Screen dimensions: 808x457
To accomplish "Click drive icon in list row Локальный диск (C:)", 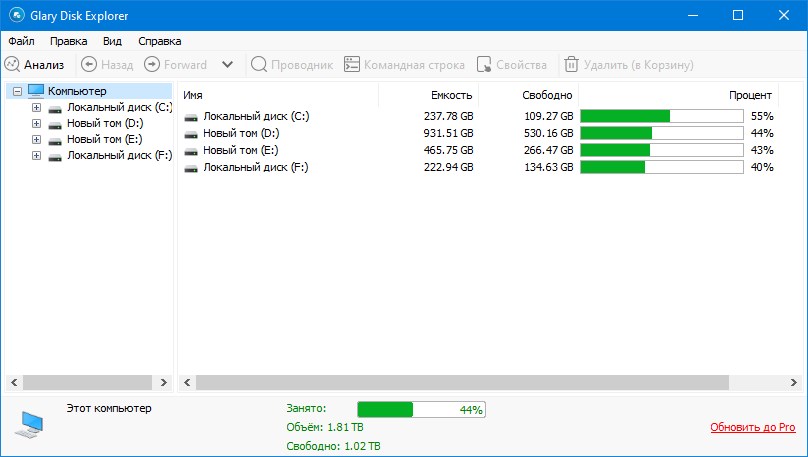I will [191, 117].
